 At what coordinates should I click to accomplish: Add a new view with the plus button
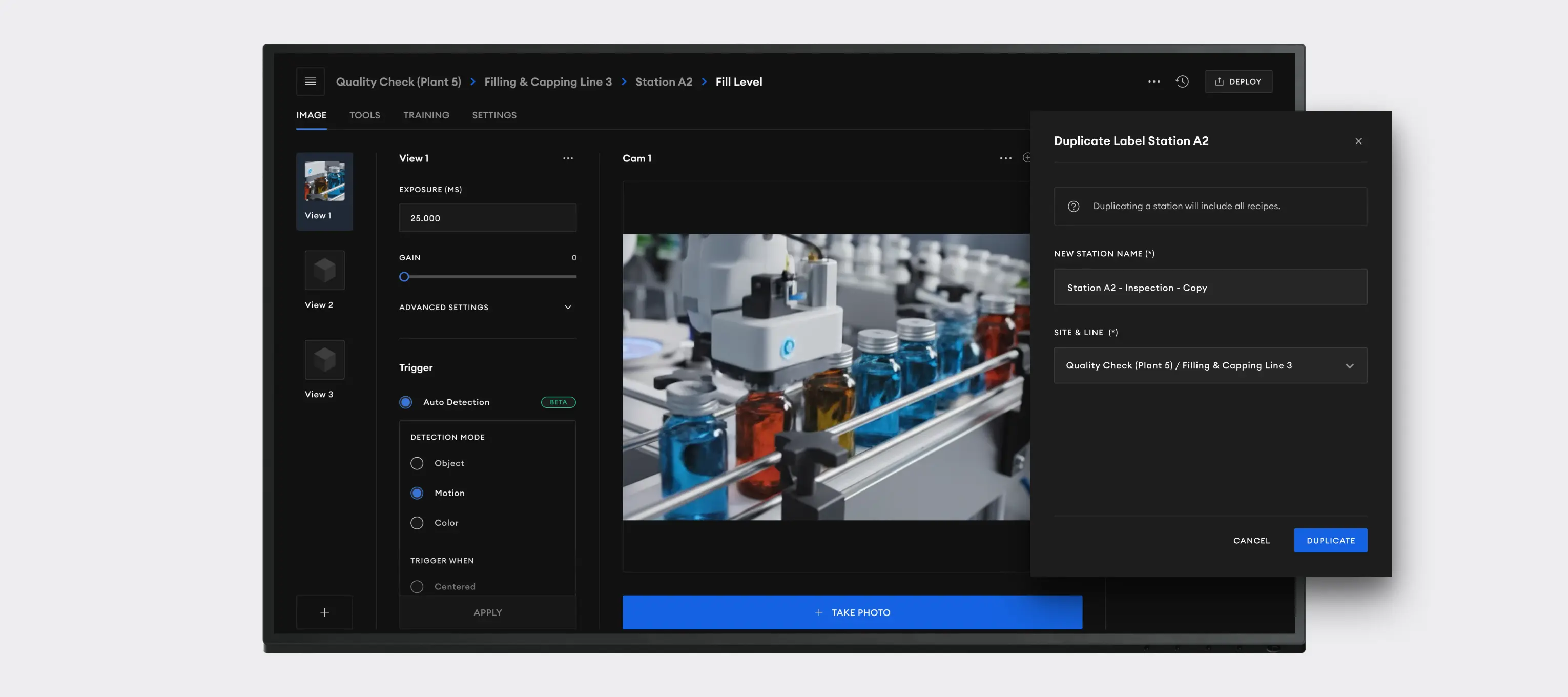[324, 612]
